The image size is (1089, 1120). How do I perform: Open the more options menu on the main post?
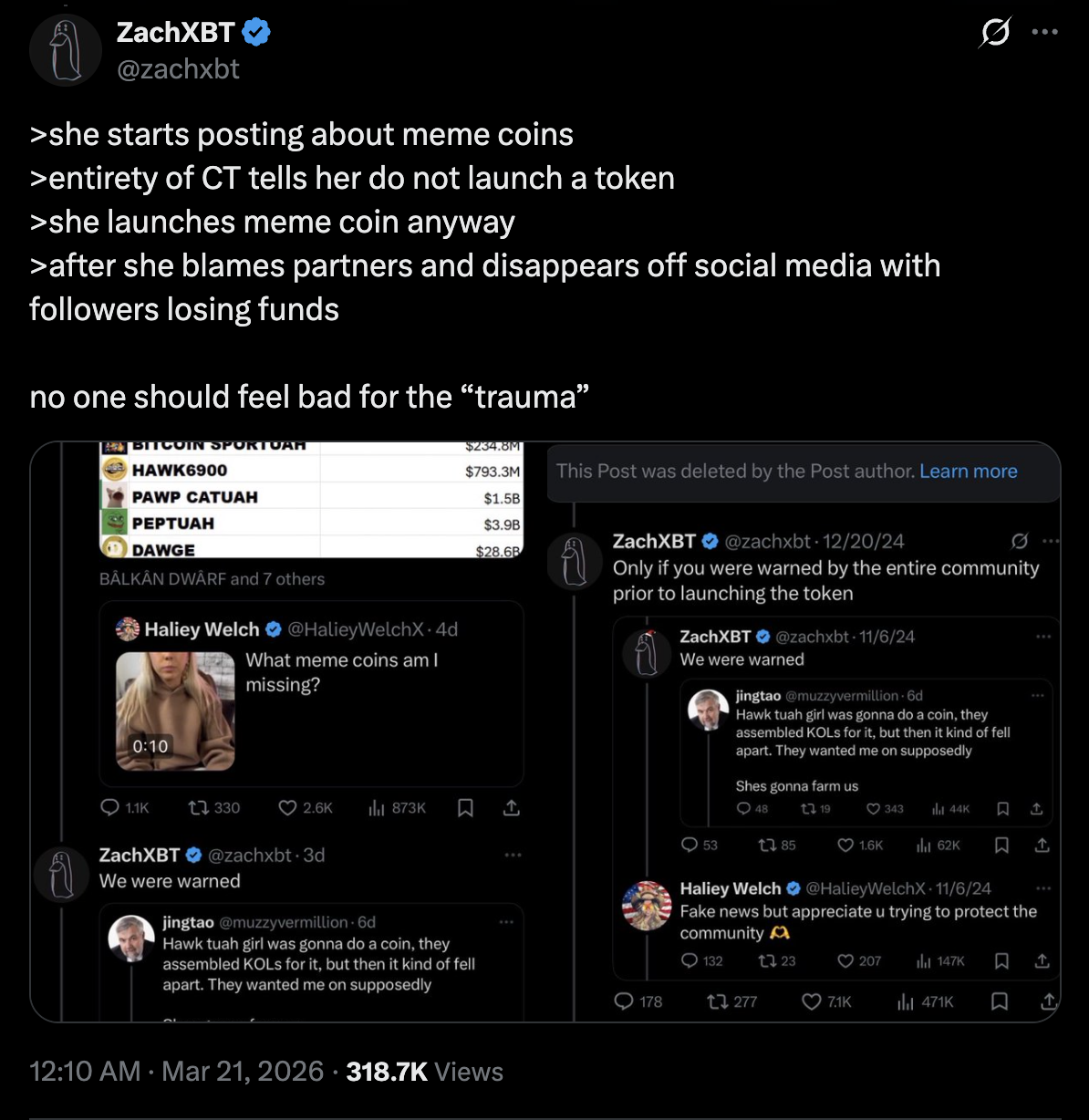[1045, 32]
